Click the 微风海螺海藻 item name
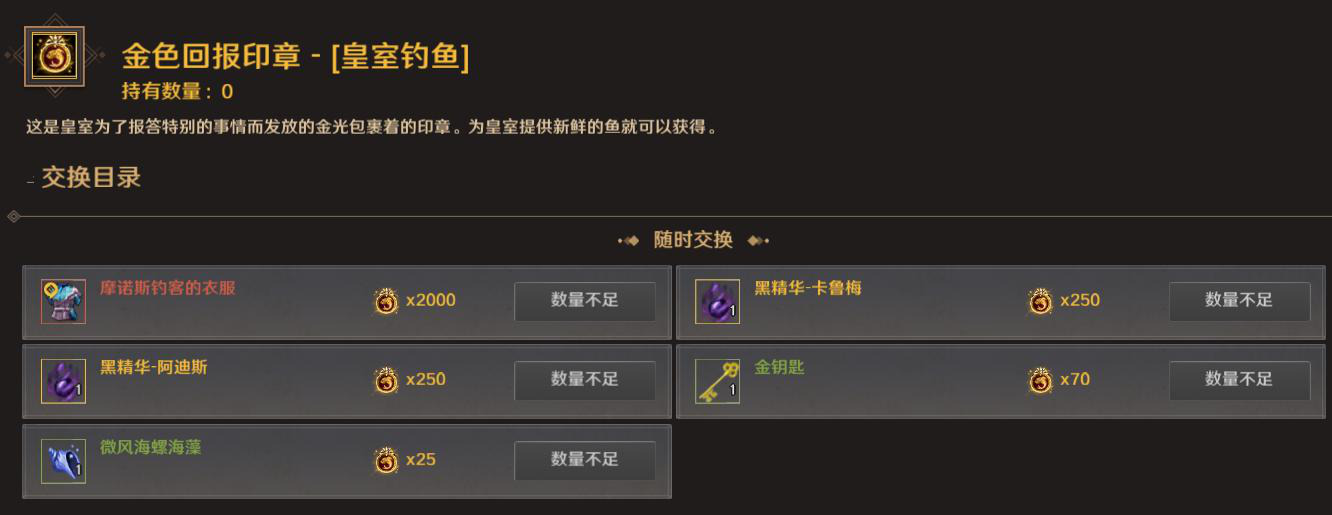 tap(151, 448)
